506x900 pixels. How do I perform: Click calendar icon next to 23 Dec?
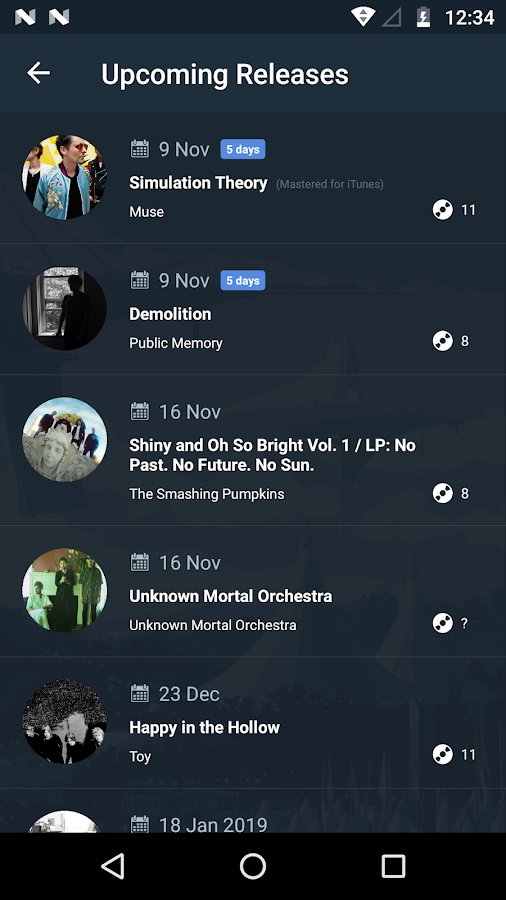tap(139, 693)
